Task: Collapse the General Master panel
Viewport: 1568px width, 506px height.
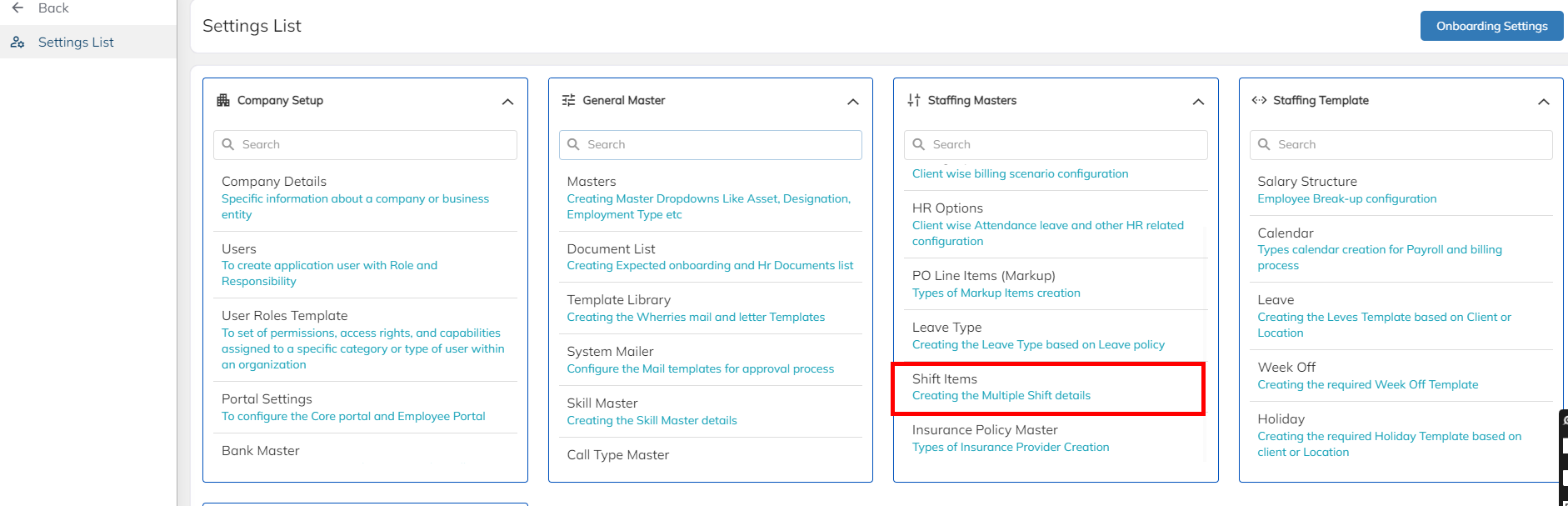Action: (x=853, y=102)
